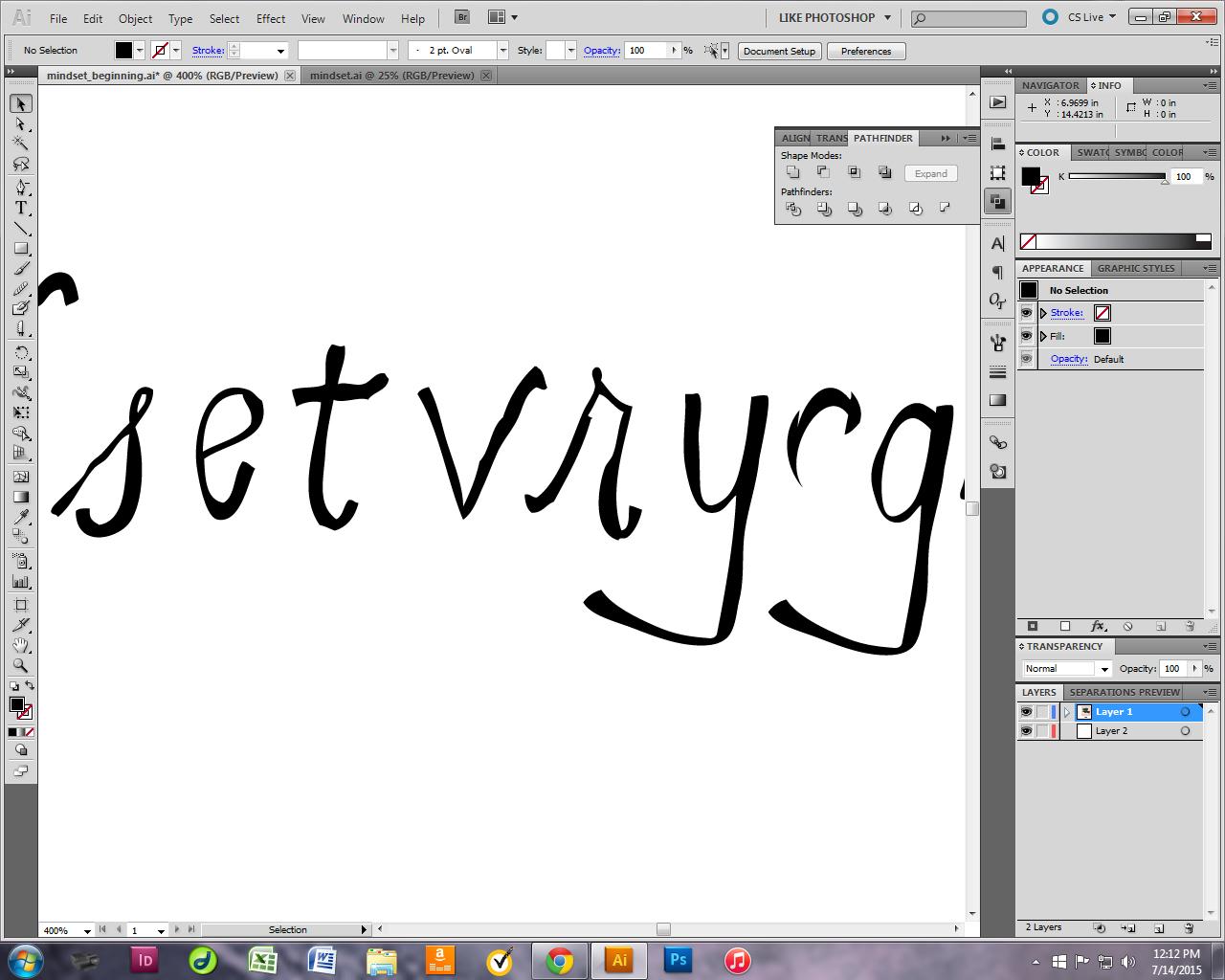Select the Lasso tool
This screenshot has width=1225, height=980.
click(x=20, y=165)
